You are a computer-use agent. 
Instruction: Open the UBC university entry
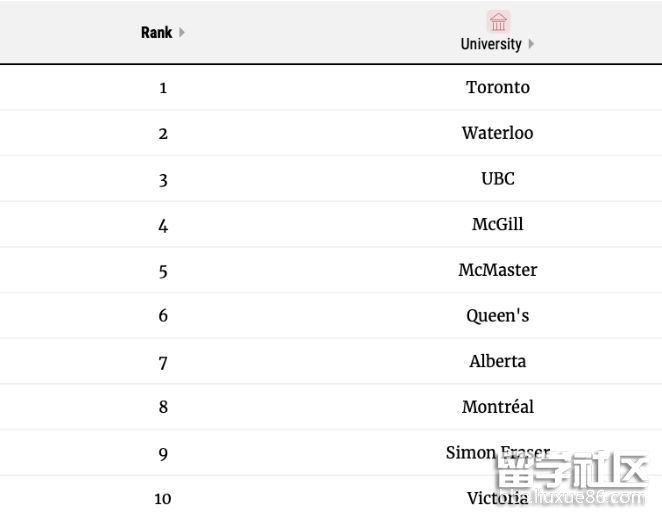498,179
